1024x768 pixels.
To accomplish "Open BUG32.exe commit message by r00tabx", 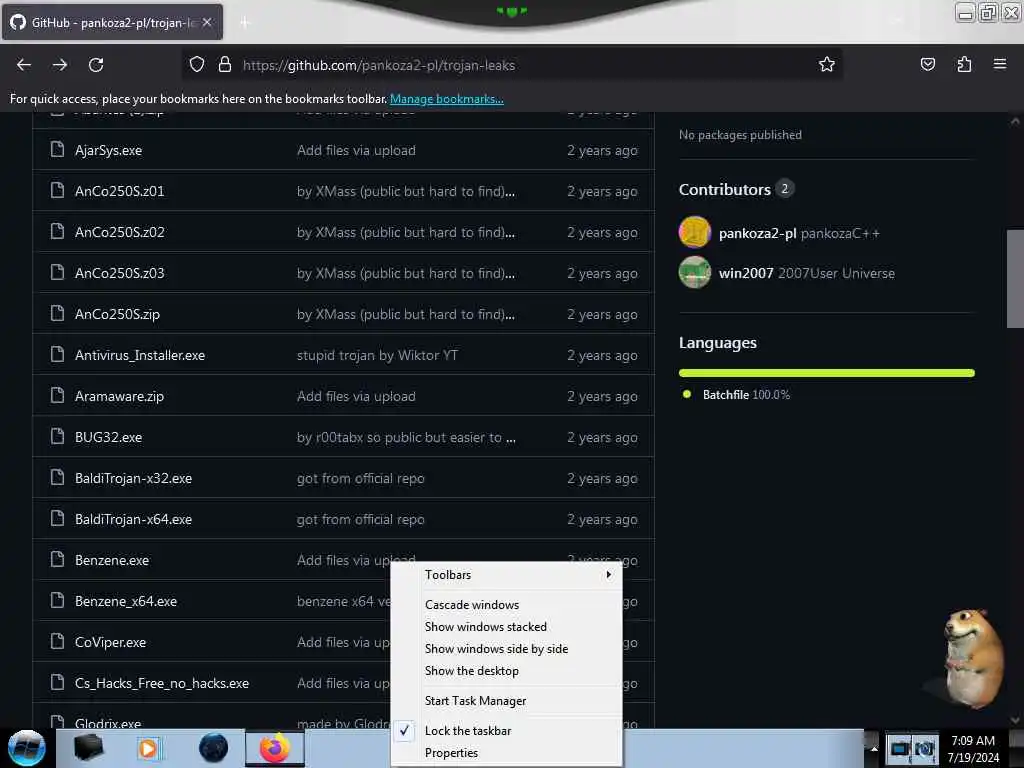I will 406,437.
